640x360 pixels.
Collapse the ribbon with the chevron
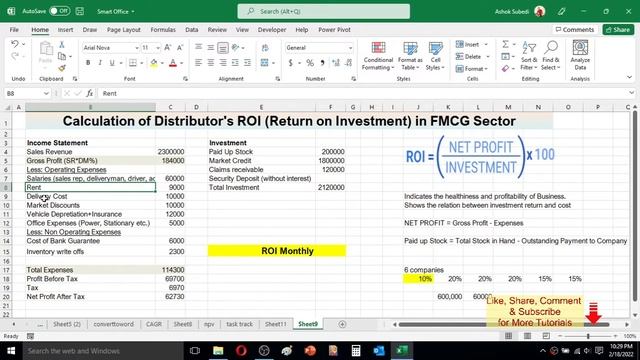tap(629, 77)
